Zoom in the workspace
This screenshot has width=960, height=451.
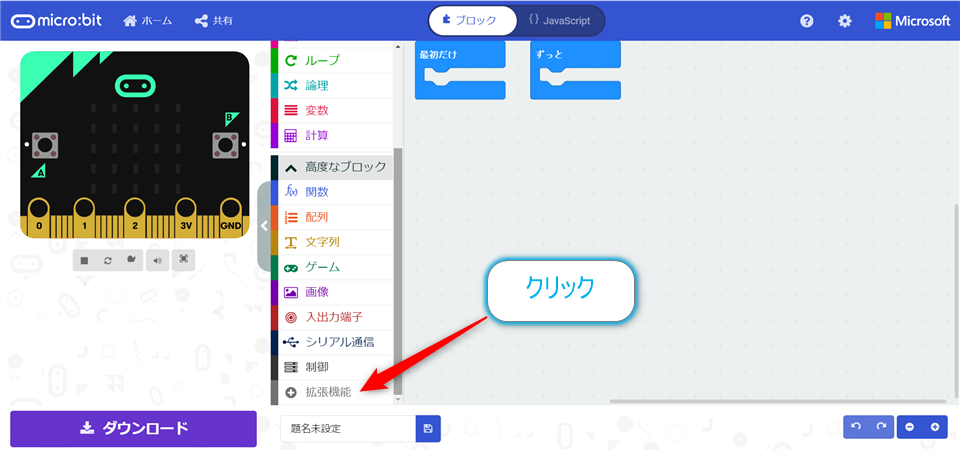tap(935, 427)
